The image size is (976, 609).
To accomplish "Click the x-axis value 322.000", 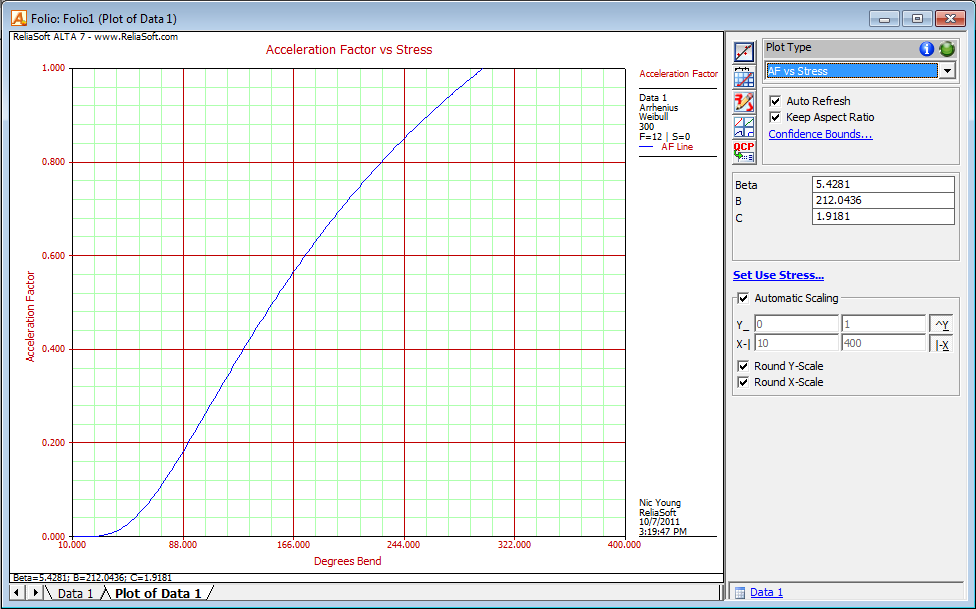I will click(514, 545).
